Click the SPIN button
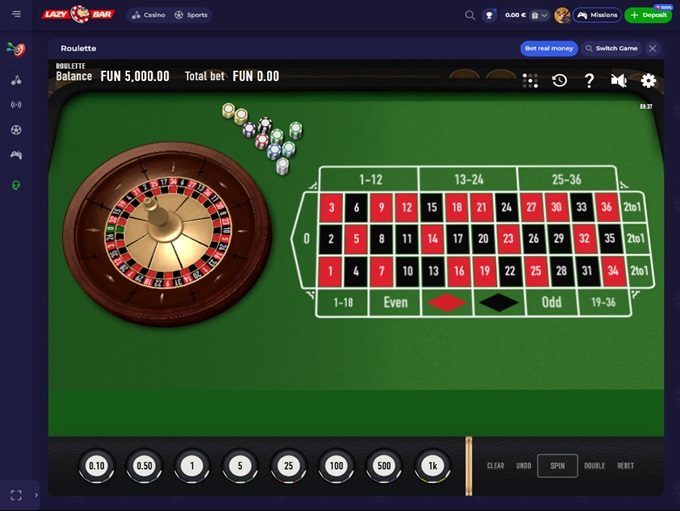The height and width of the screenshot is (511, 680). (x=557, y=465)
